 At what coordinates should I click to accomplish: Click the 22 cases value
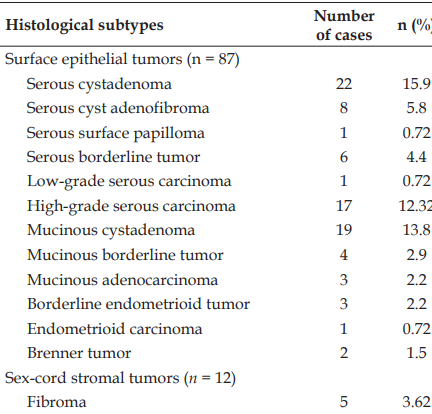click(344, 84)
